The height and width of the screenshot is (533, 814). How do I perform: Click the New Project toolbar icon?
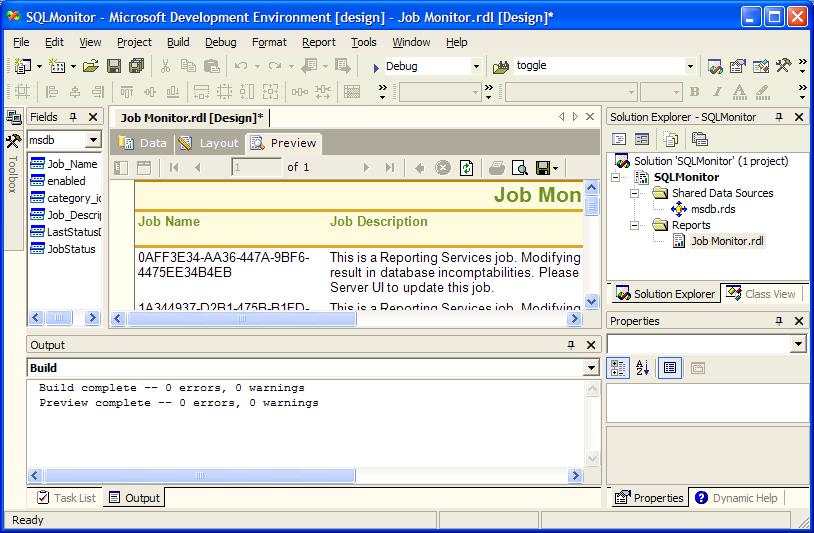[x=23, y=66]
